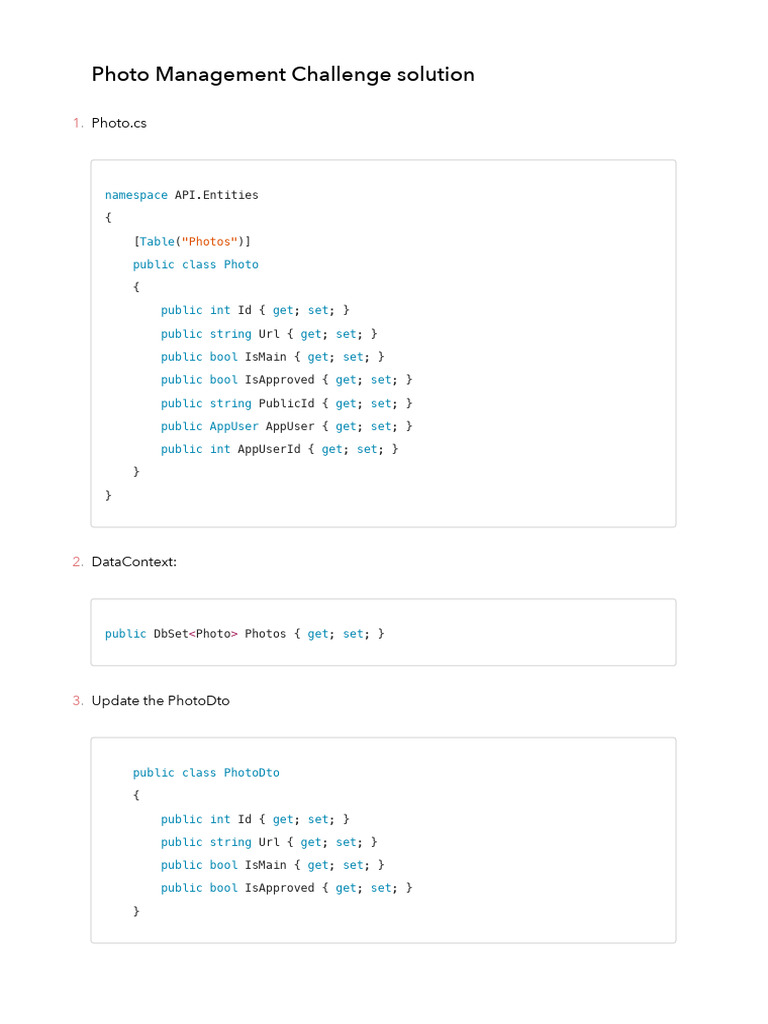The width and height of the screenshot is (768, 1024).
Task: Click the int Id line in PhotoDto
Action: point(255,819)
